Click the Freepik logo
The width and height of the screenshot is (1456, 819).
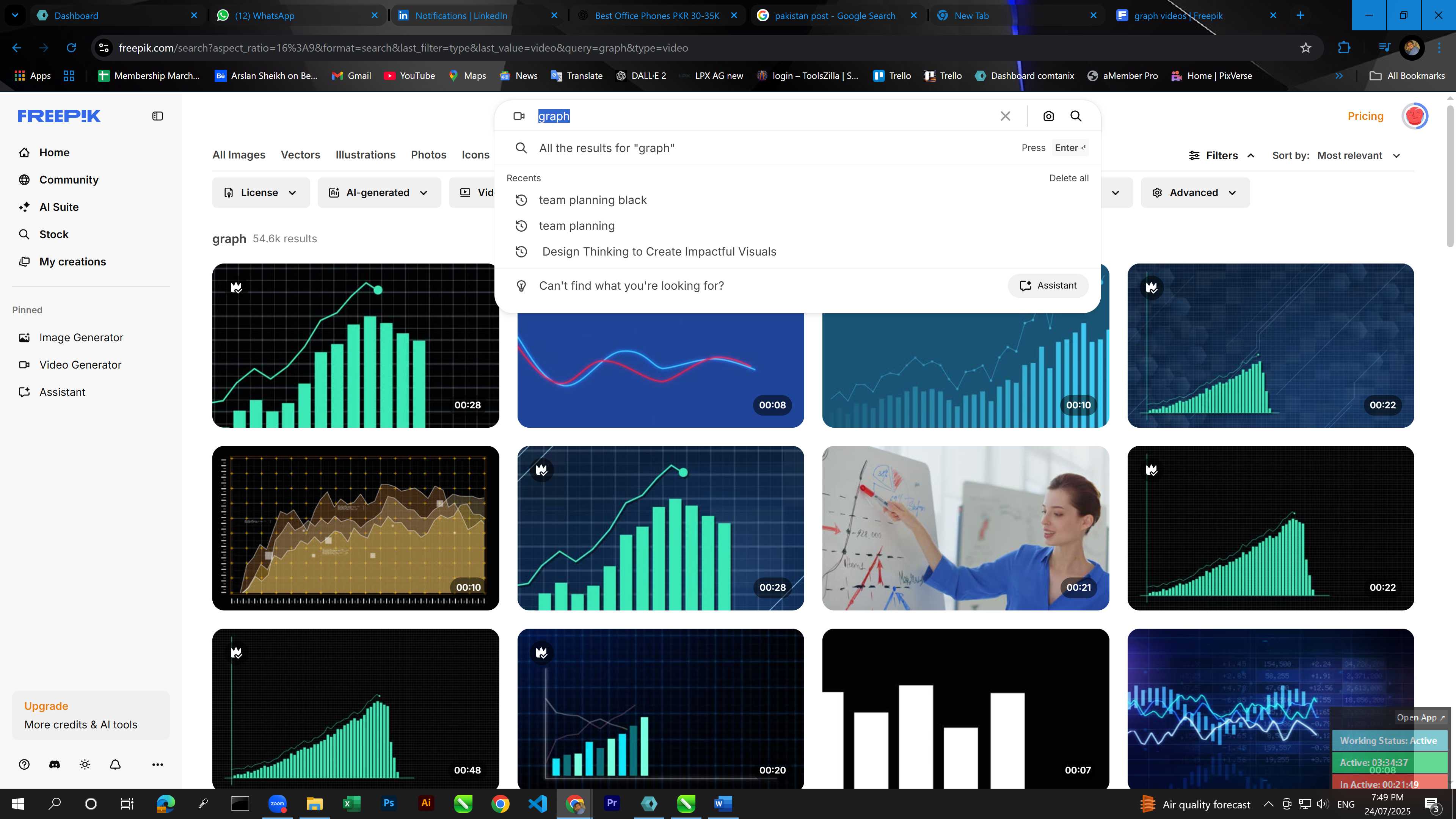(x=59, y=116)
